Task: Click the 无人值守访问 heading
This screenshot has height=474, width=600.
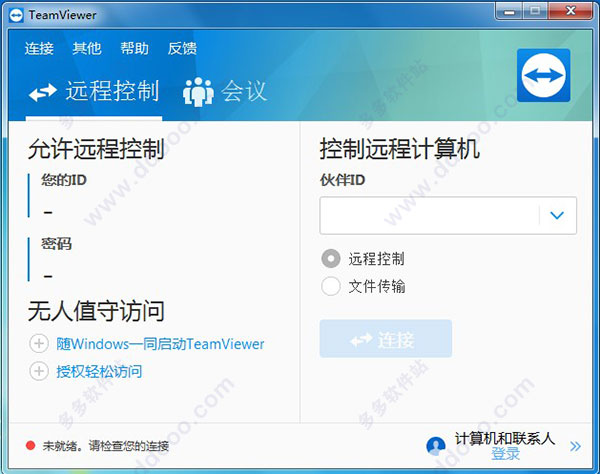Action: [x=96, y=311]
